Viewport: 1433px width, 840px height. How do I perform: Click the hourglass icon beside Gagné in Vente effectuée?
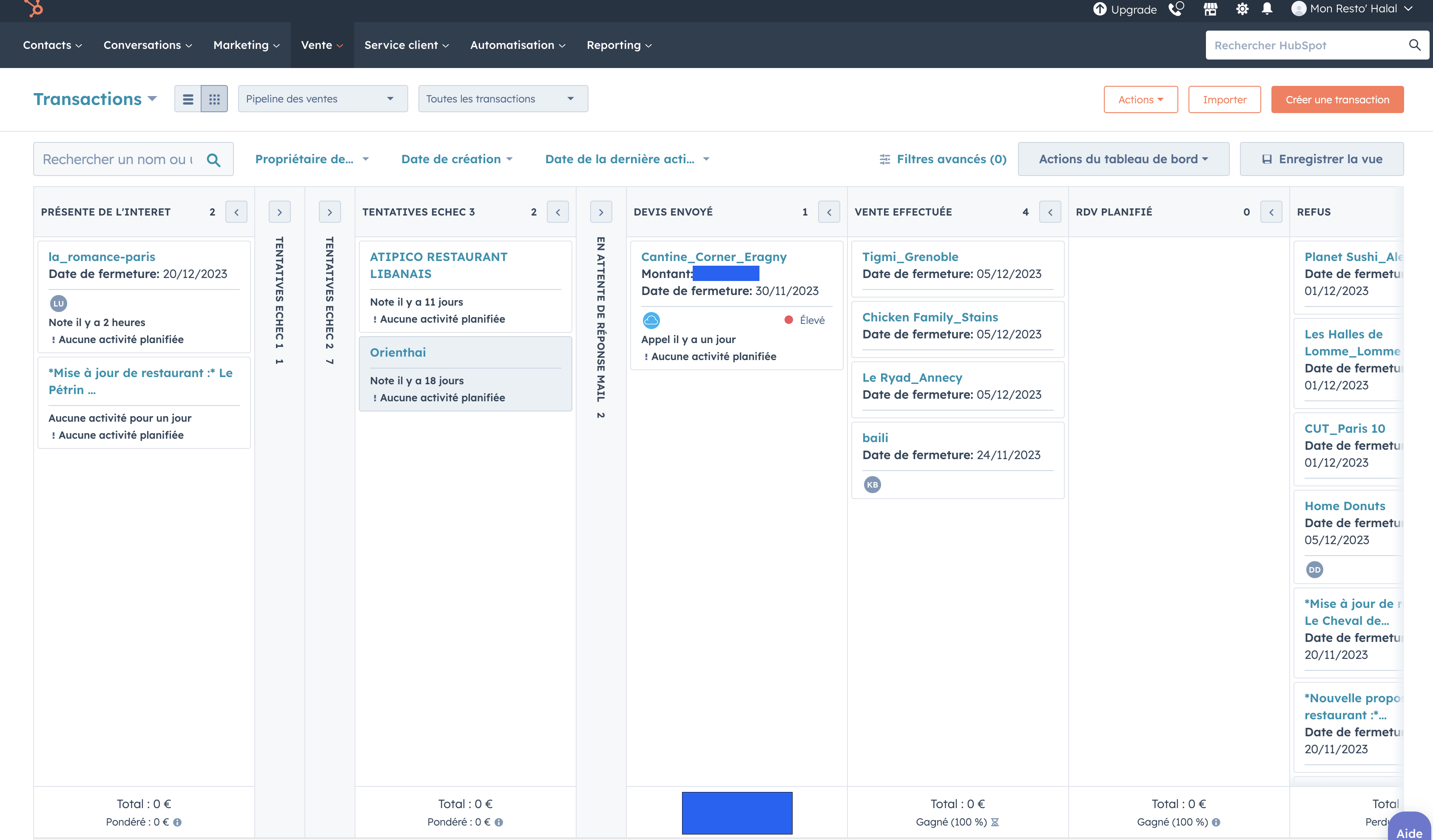995,823
